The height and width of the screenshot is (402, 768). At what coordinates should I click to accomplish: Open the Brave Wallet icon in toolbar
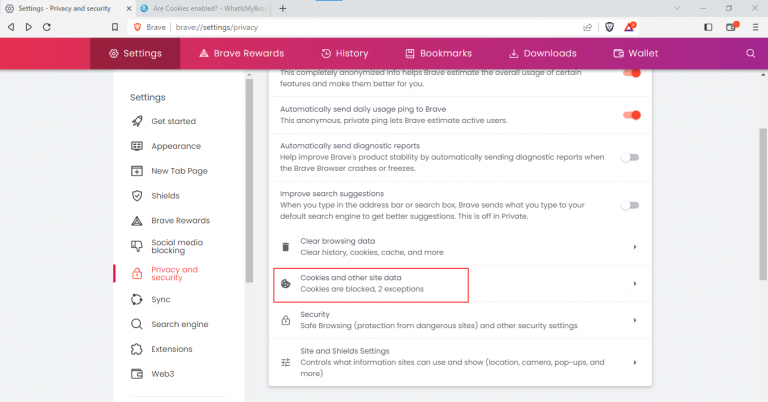[x=730, y=27]
